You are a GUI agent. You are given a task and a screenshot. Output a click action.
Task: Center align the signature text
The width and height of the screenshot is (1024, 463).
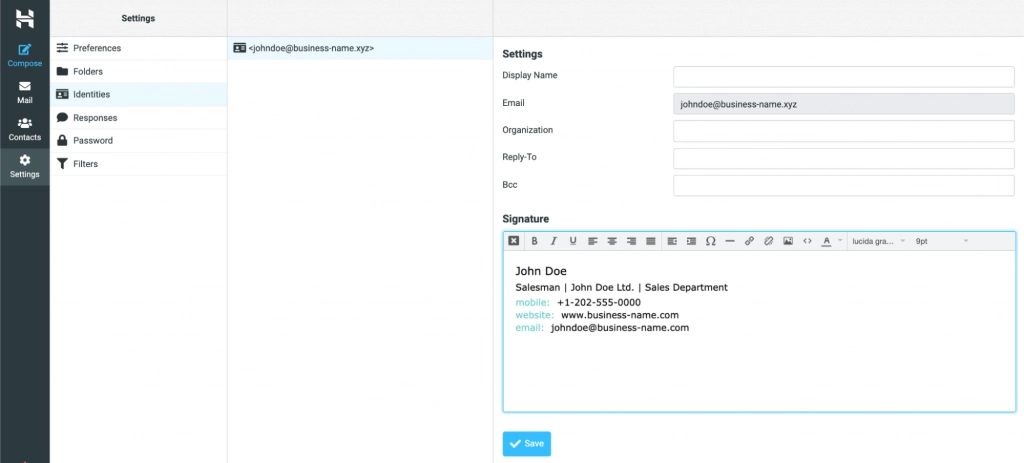[x=612, y=241]
